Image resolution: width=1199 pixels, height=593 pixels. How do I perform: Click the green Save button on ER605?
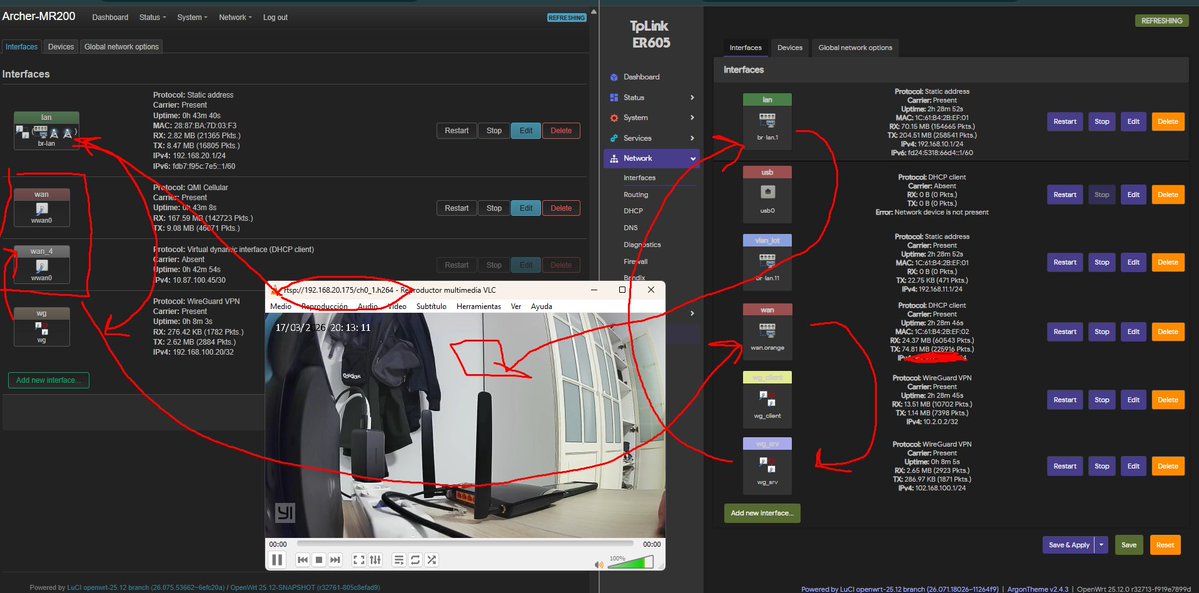[1129, 545]
